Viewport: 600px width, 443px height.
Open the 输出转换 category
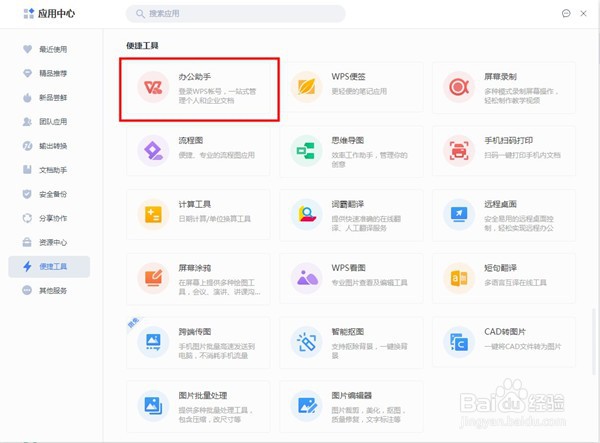coord(49,146)
